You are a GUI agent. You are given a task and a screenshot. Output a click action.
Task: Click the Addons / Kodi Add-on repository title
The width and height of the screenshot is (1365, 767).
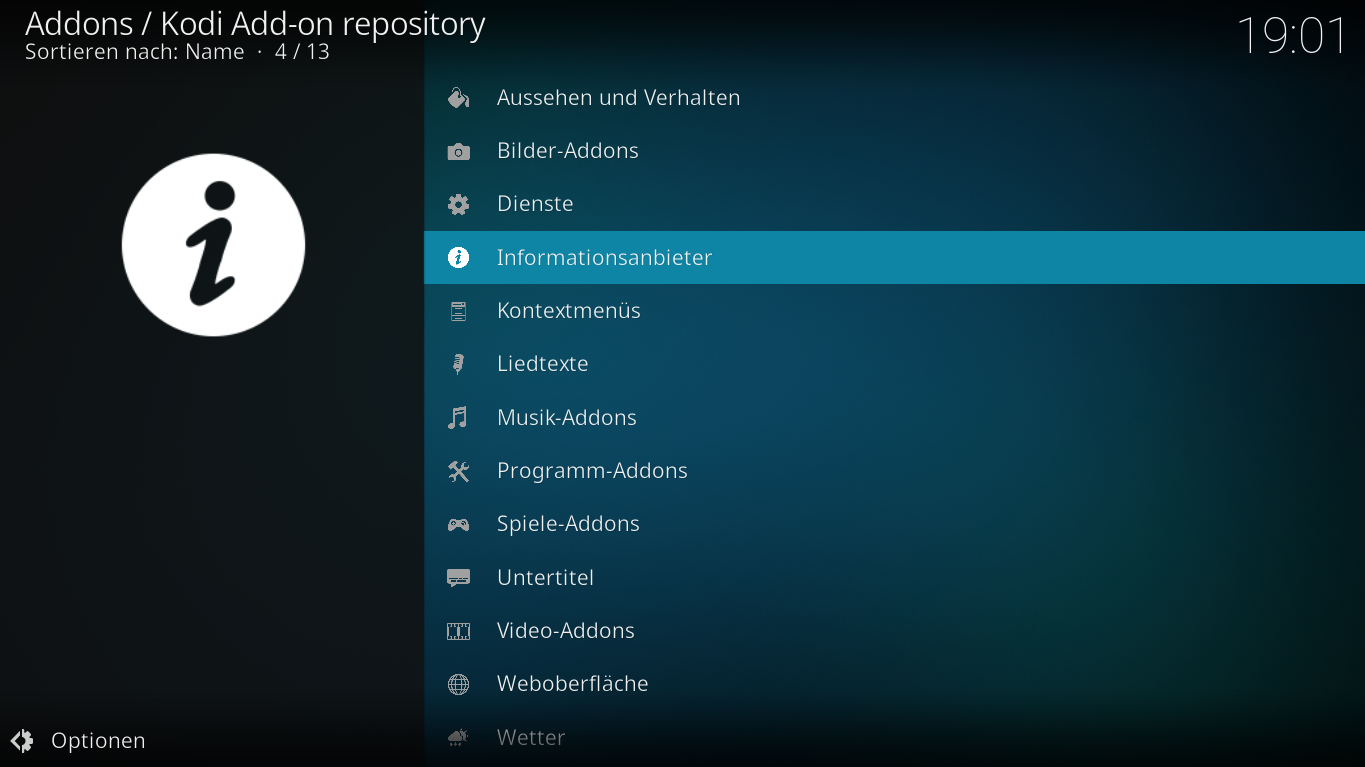click(255, 23)
